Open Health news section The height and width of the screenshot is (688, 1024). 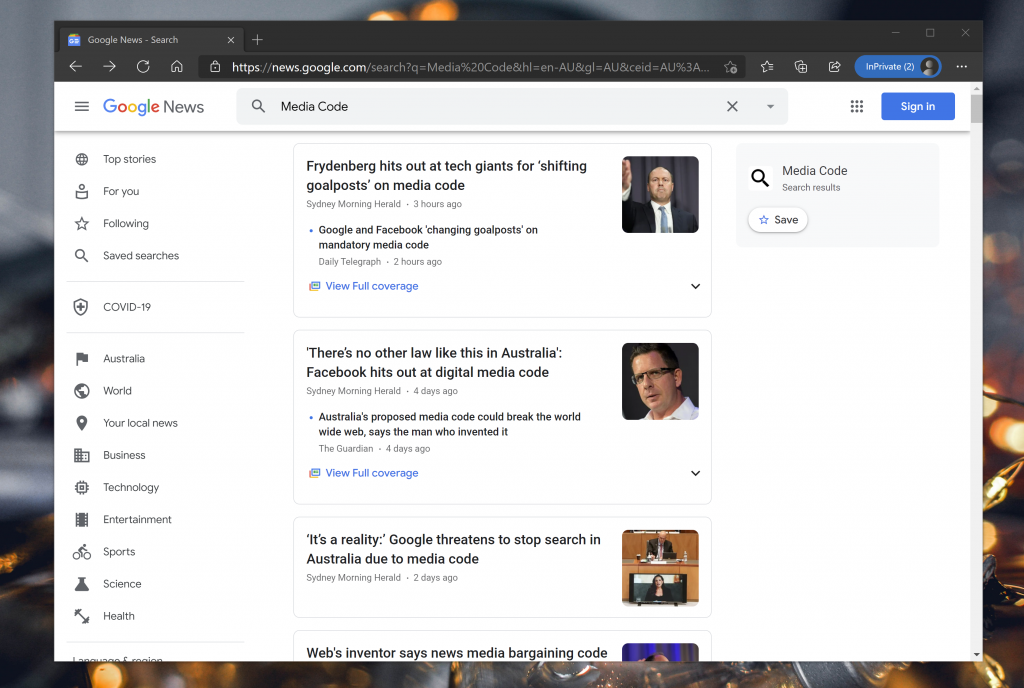(x=119, y=616)
